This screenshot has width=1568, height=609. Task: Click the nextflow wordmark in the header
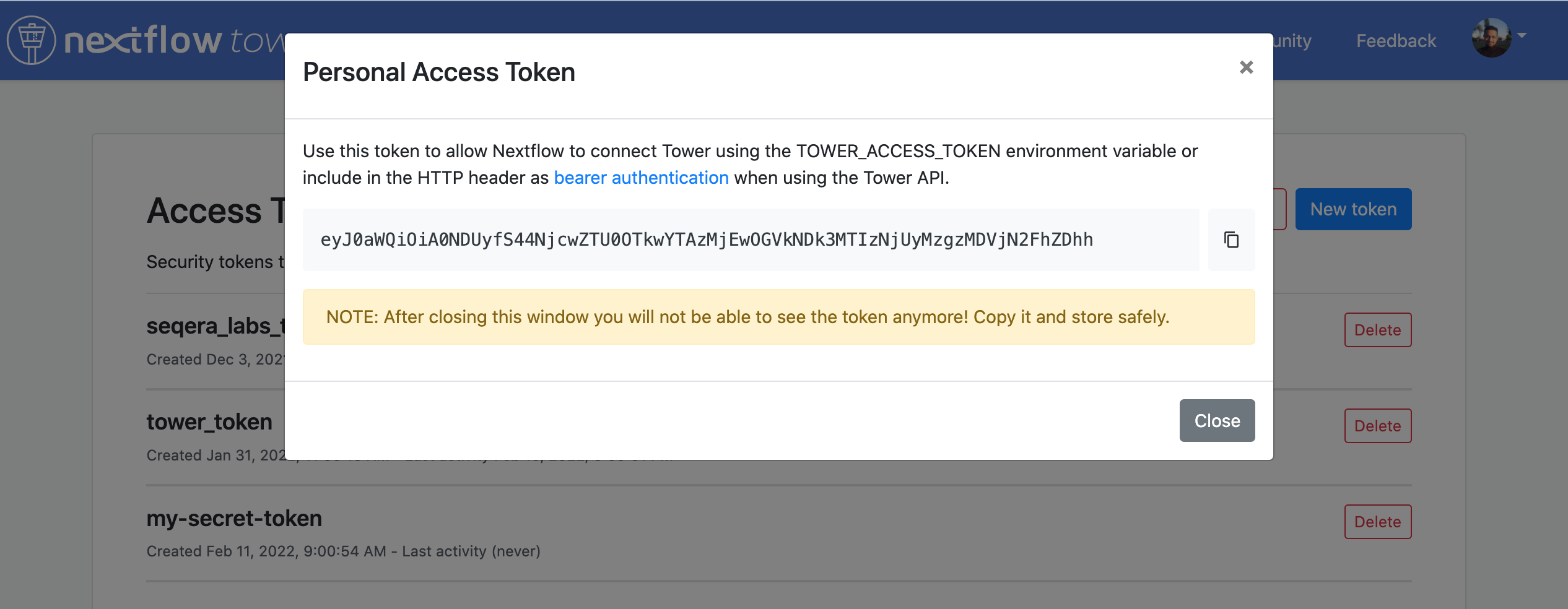coord(143,40)
